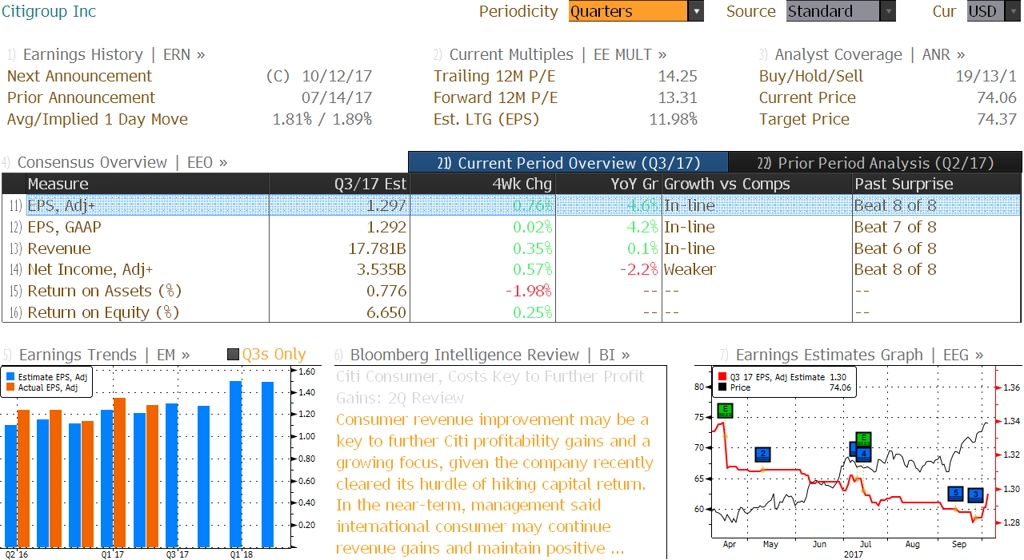Screen dimensions: 1024x560
Task: Click the Growth vs Comps column header
Action: (x=757, y=183)
